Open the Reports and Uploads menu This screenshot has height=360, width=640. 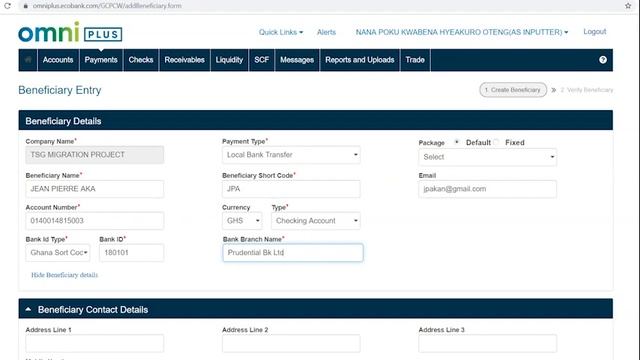tap(360, 60)
